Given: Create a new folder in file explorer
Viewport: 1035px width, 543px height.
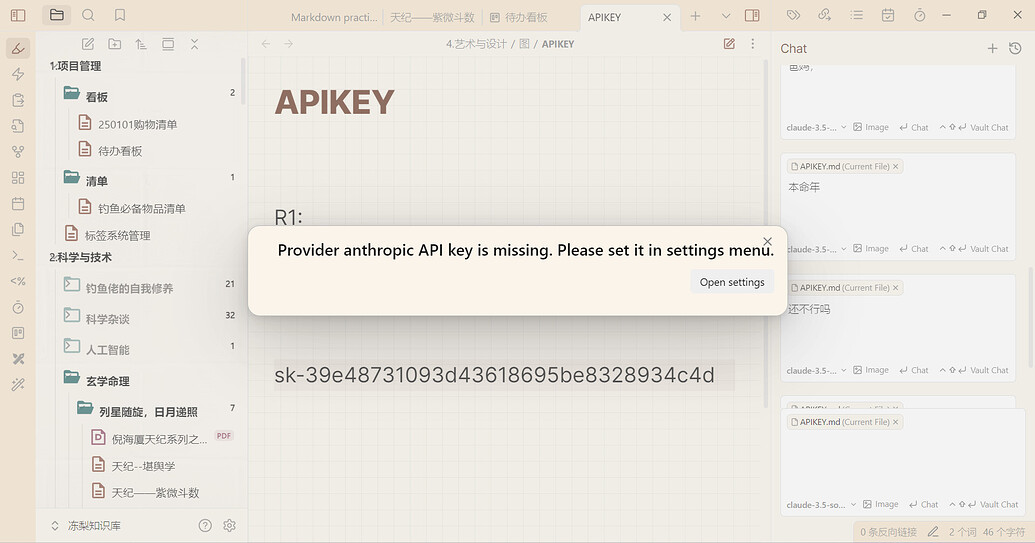Looking at the screenshot, I should tap(115, 44).
